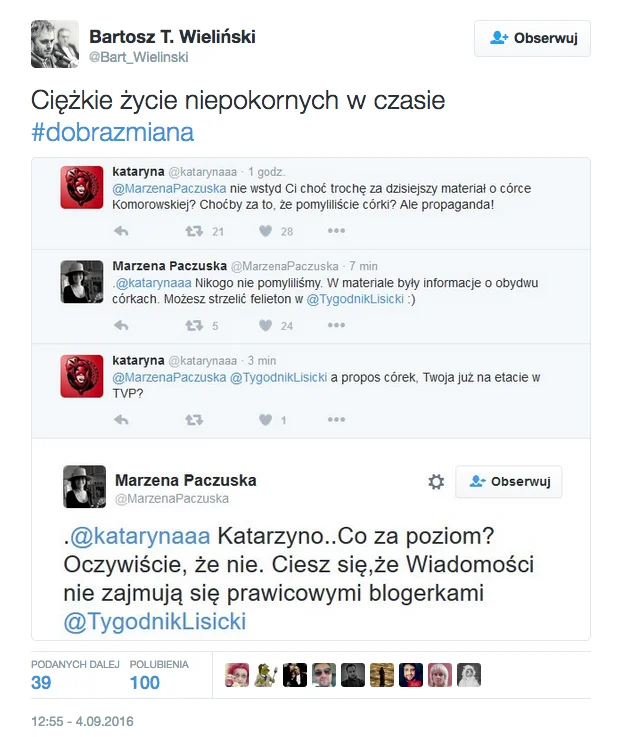Reply to katarynaaa's first tweet
The width and height of the screenshot is (629, 737).
[121, 231]
